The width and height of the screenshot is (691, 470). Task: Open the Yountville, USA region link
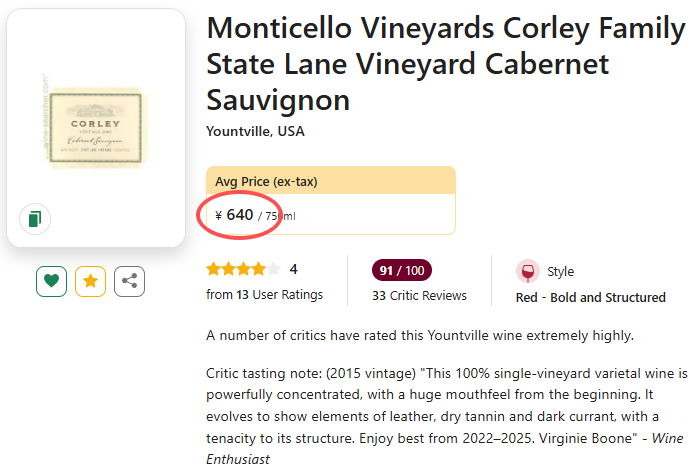(x=255, y=131)
